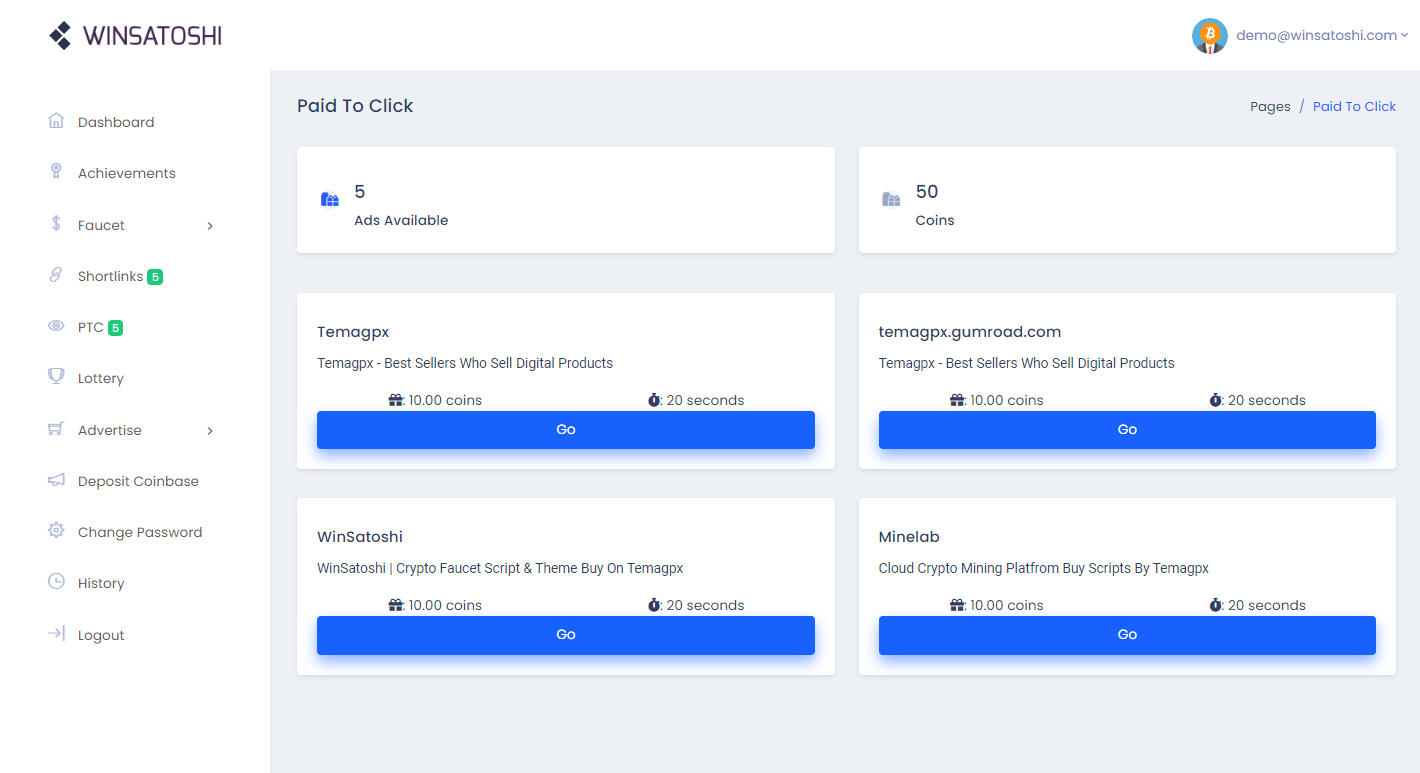Click the PTC eye icon
The image size is (1420, 773).
pos(56,326)
